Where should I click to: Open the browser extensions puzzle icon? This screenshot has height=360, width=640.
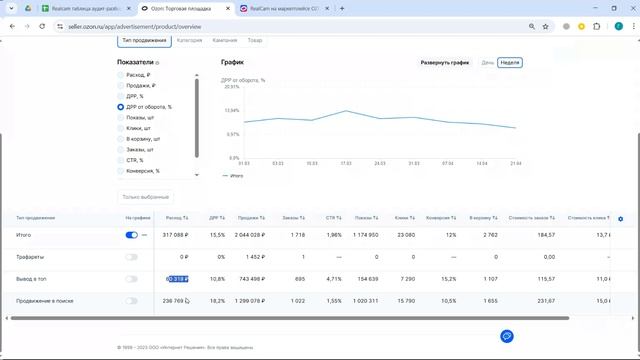(596, 27)
